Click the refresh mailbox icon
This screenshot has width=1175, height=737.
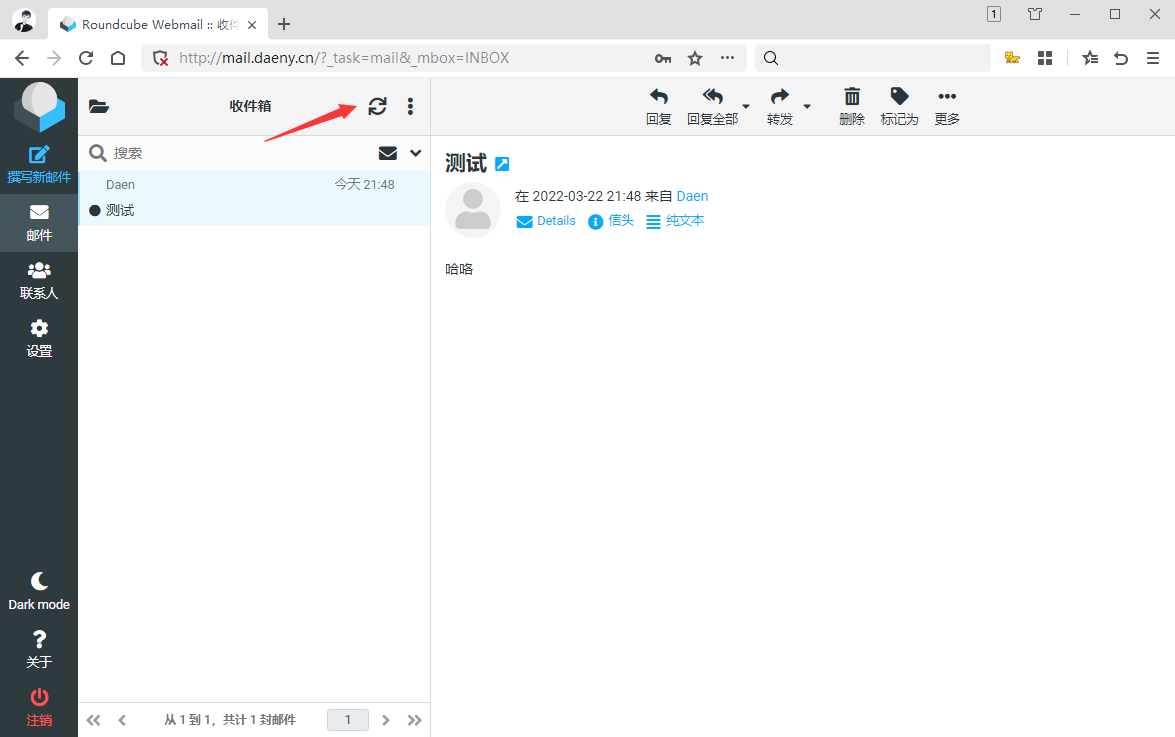(377, 106)
